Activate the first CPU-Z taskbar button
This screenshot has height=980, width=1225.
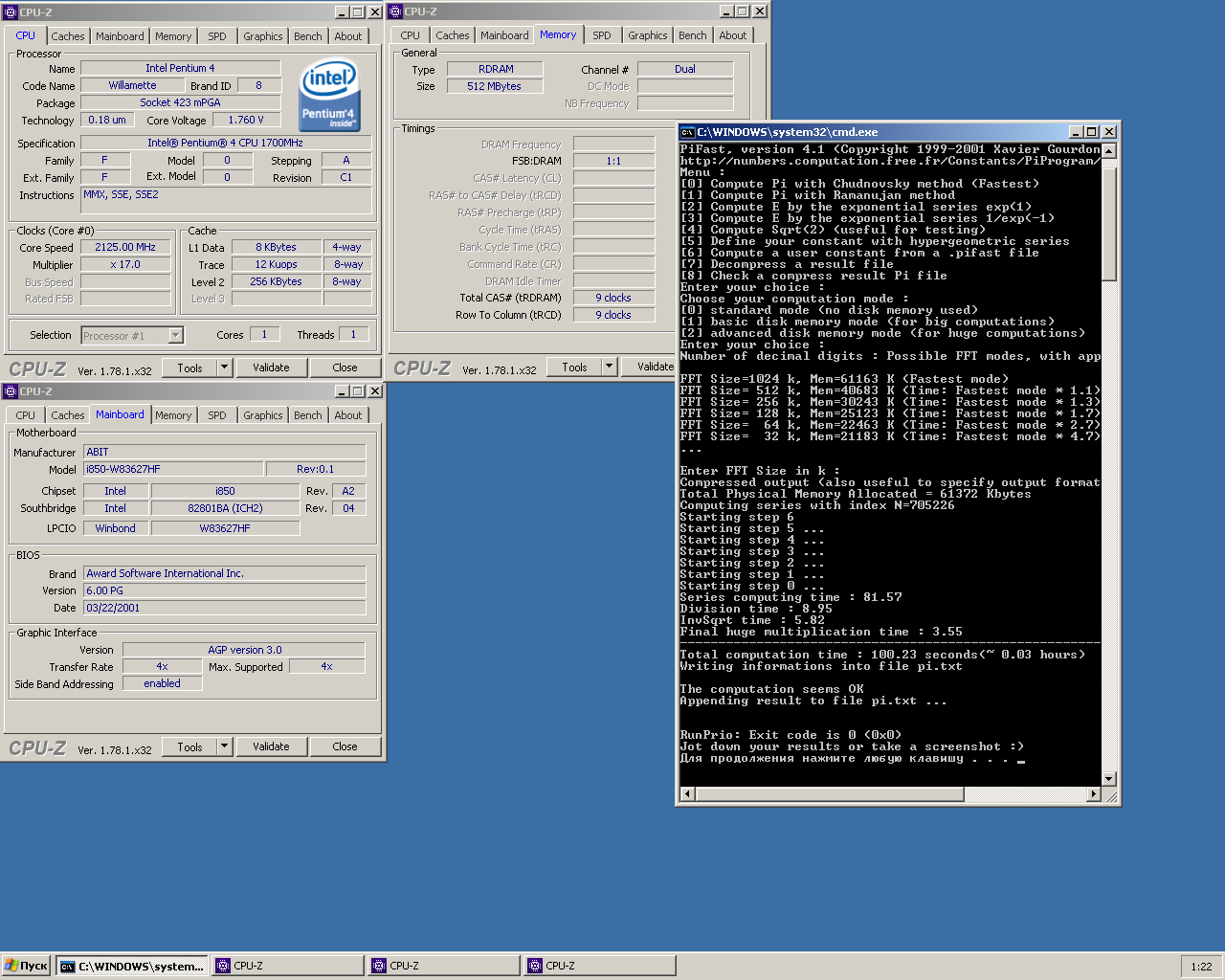[x=288, y=966]
